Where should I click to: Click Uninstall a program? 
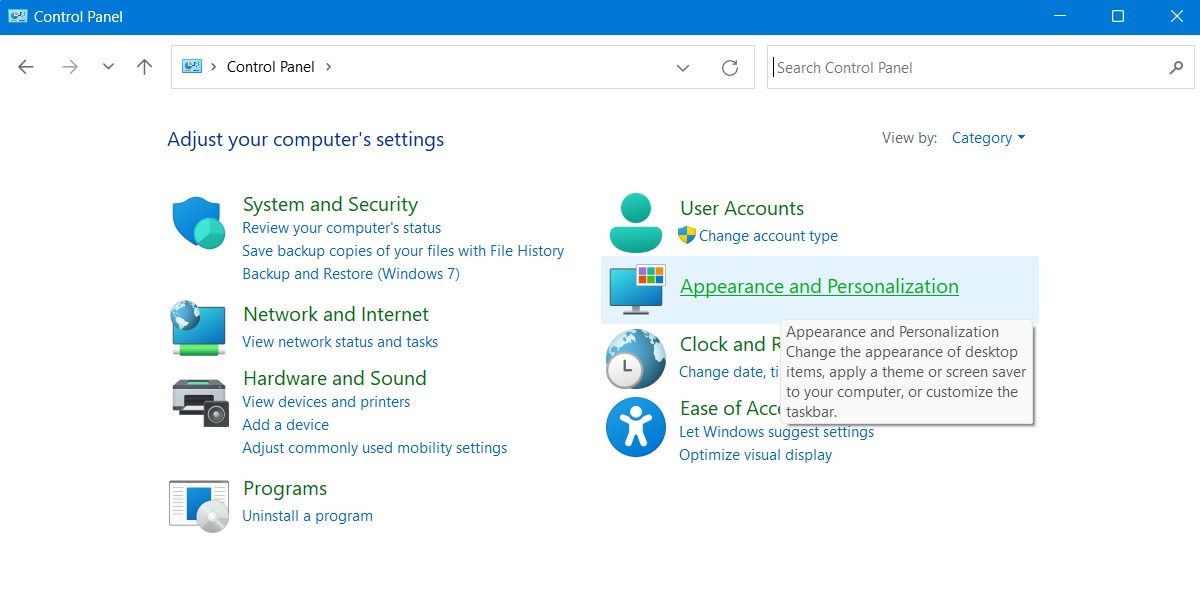pos(307,516)
